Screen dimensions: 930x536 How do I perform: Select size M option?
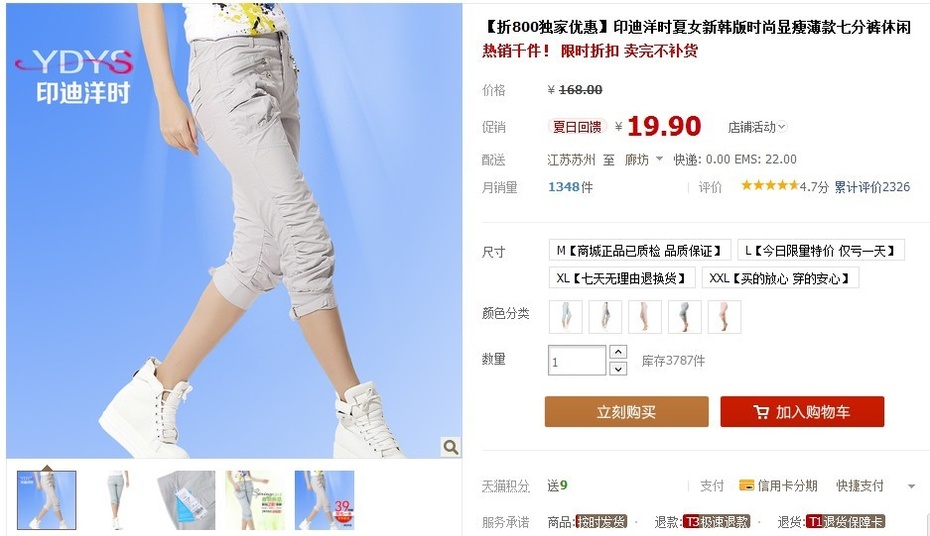(x=639, y=250)
